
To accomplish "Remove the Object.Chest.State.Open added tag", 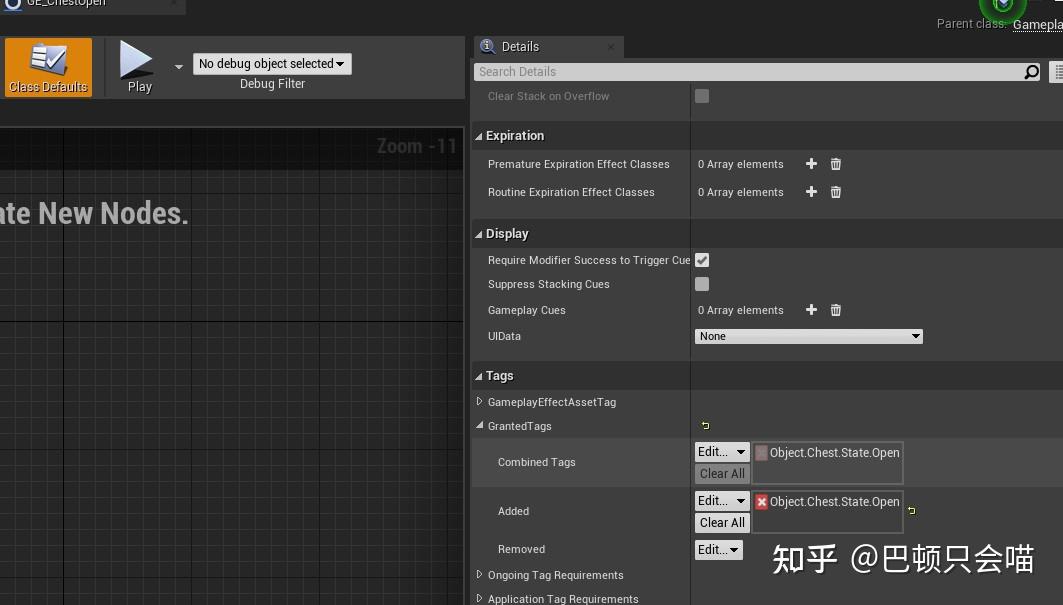I will coord(761,501).
